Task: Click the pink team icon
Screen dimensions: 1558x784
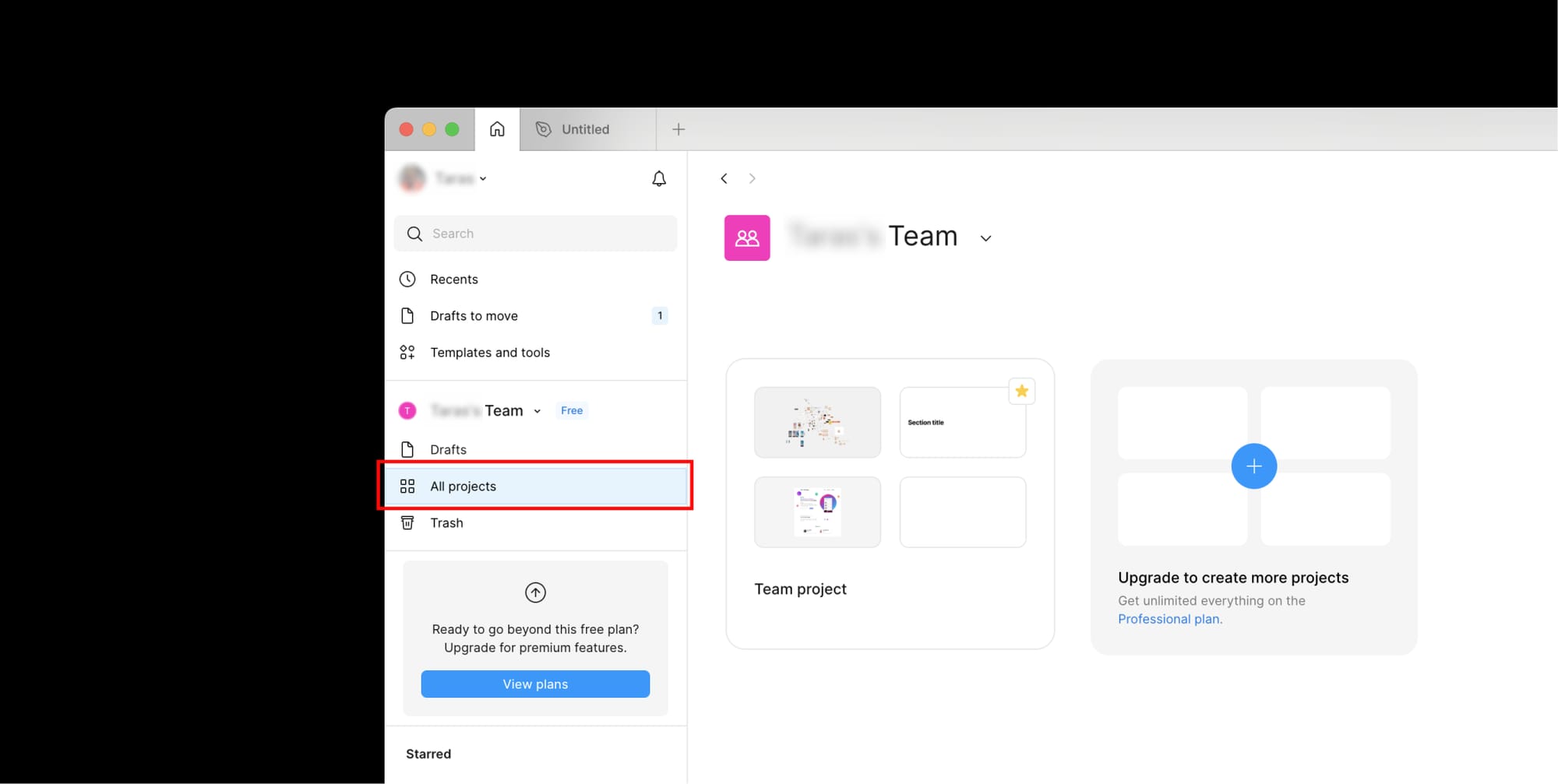Action: tap(747, 237)
